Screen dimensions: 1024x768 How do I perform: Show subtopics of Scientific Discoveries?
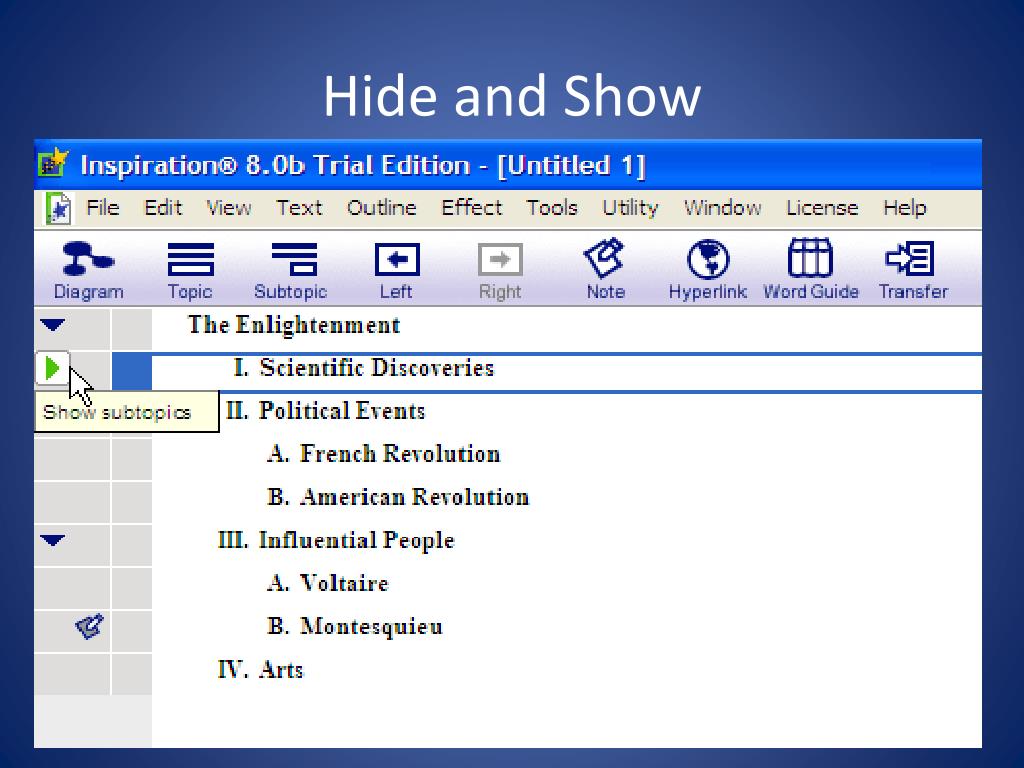(x=52, y=369)
